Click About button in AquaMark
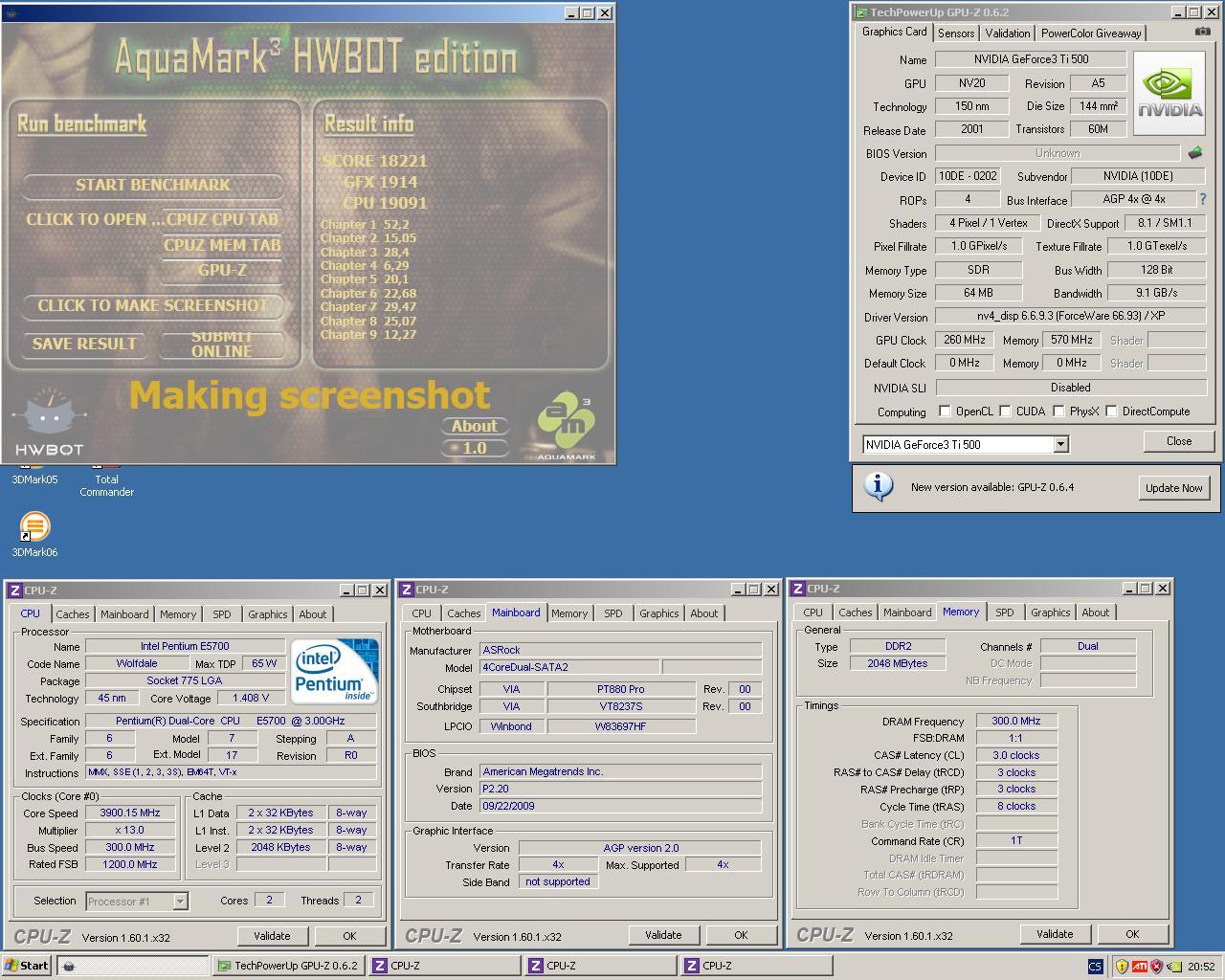1225x980 pixels. click(475, 426)
